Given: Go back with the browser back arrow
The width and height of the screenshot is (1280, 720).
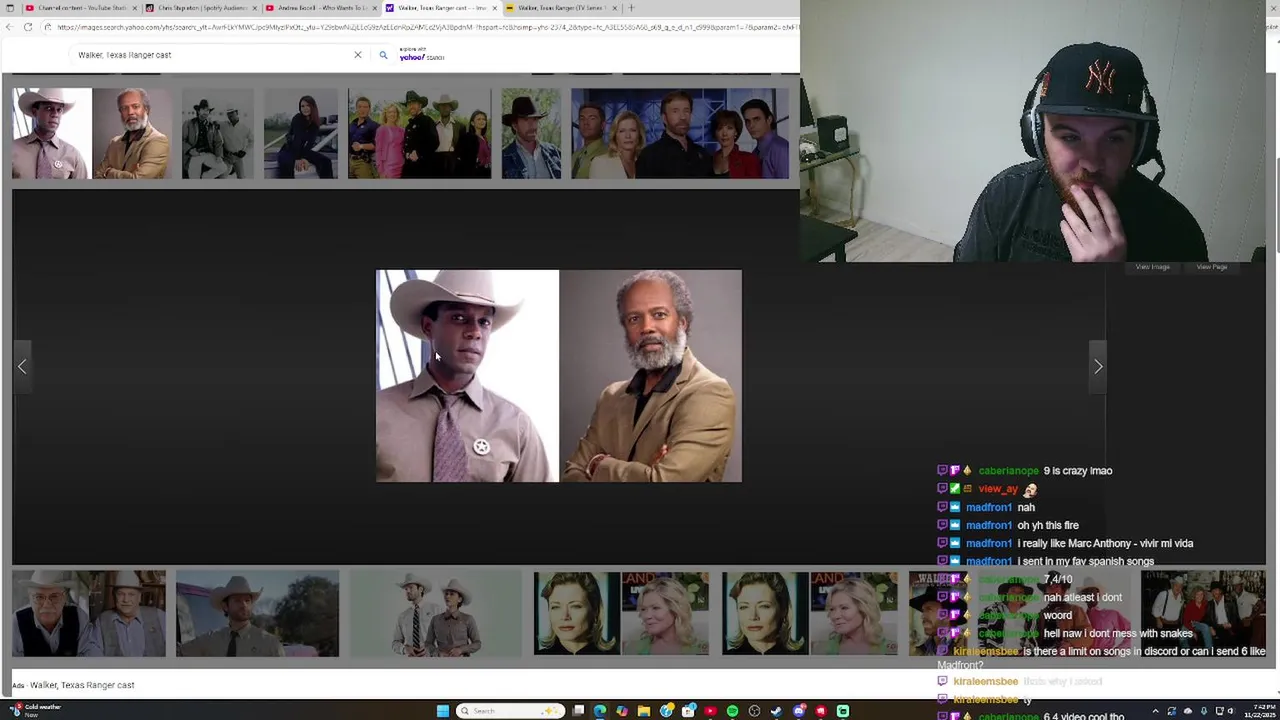Looking at the screenshot, I should pyautogui.click(x=10, y=27).
